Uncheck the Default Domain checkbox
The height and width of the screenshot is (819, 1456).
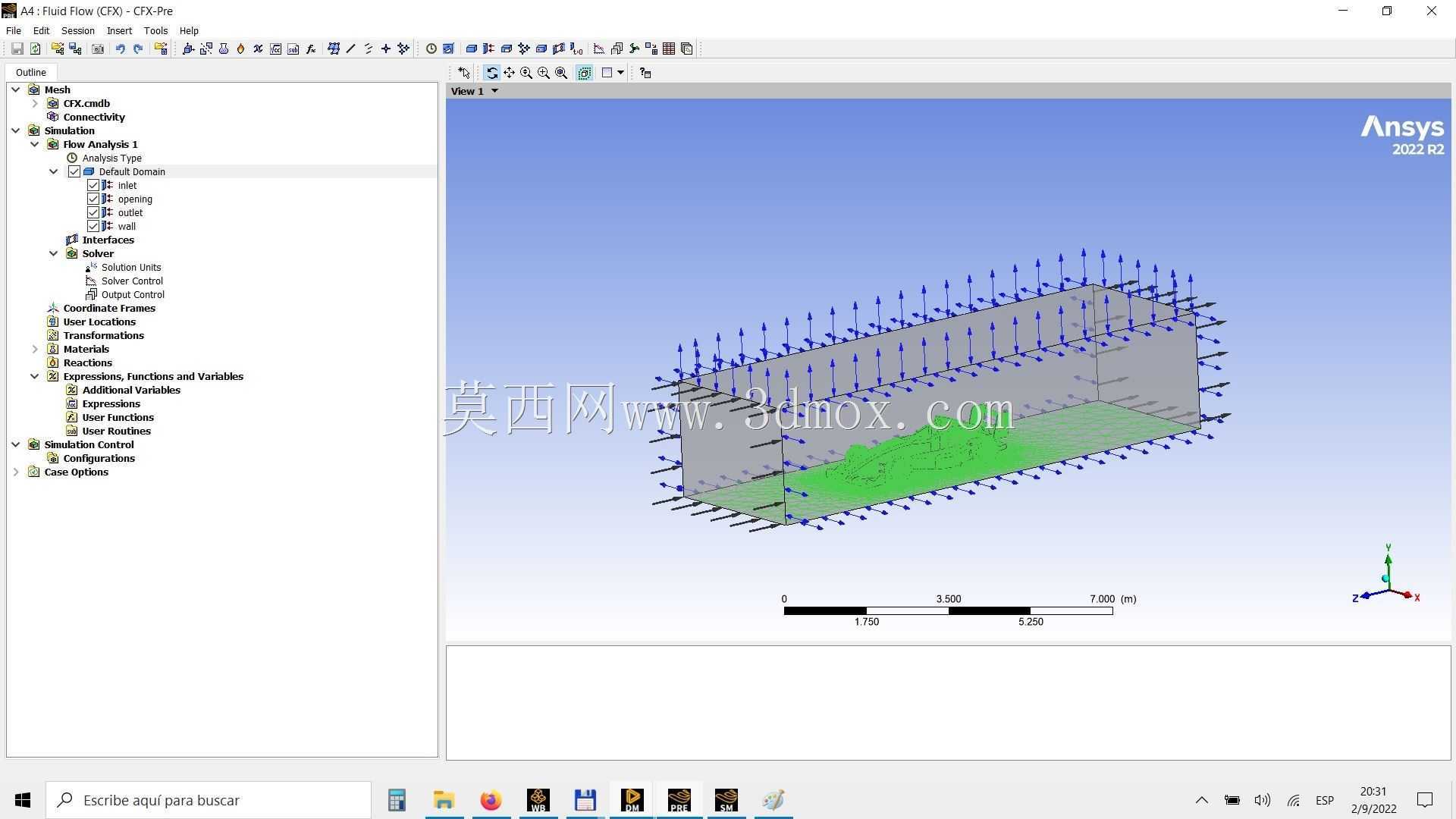pos(74,171)
